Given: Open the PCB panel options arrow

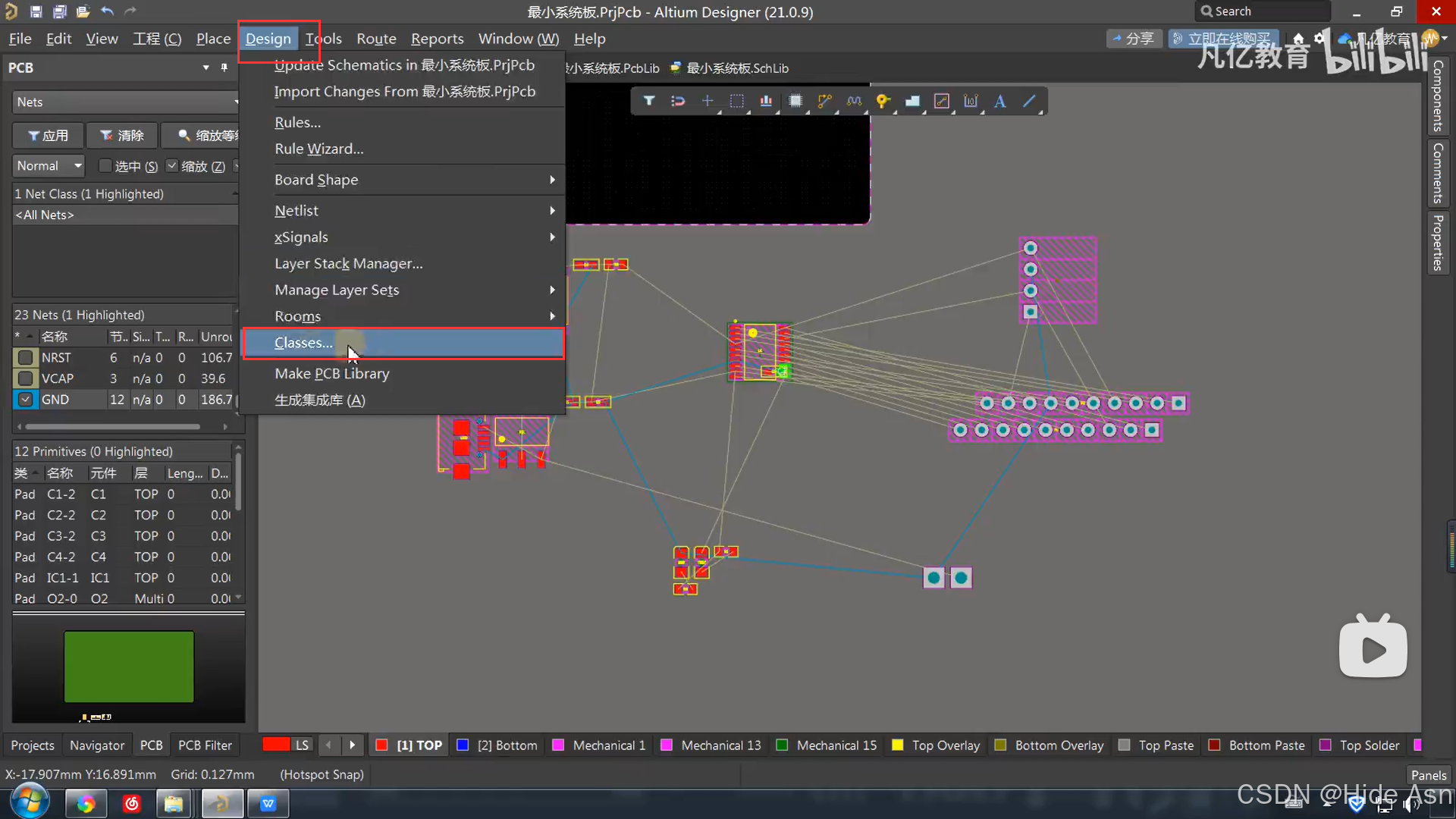Looking at the screenshot, I should tap(206, 67).
